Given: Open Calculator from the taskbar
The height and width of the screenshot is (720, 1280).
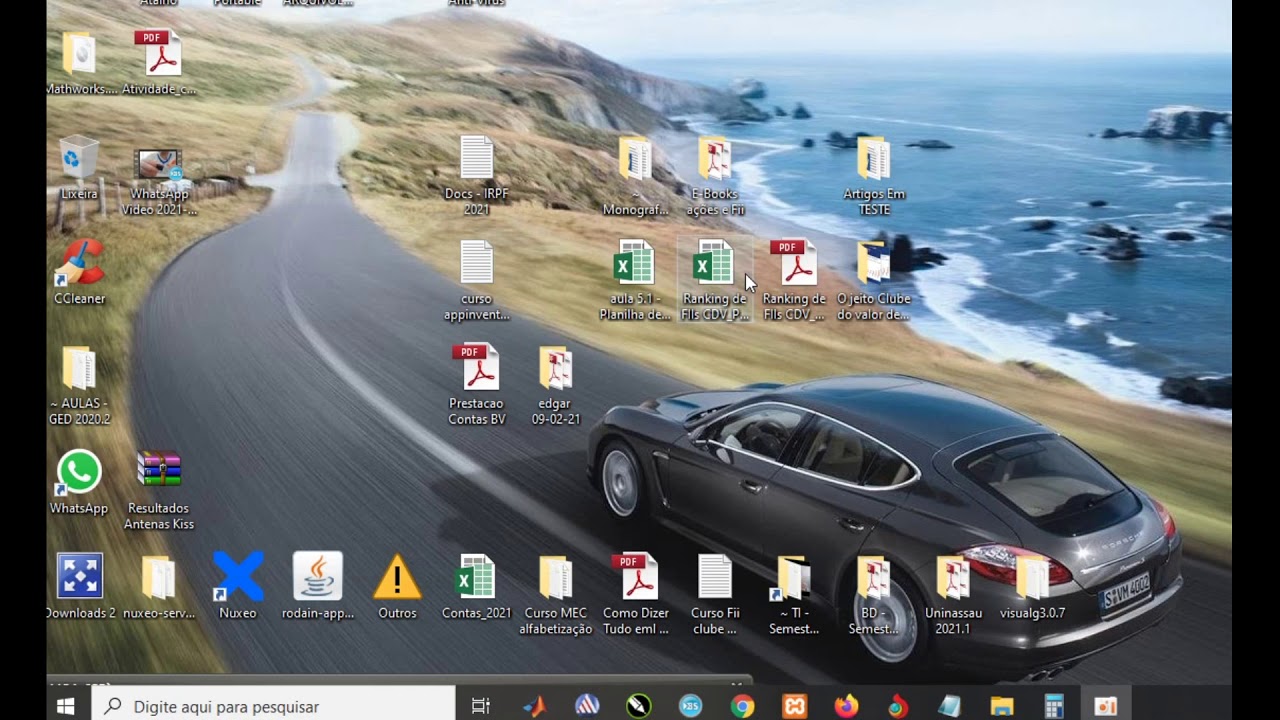Looking at the screenshot, I should (1054, 706).
